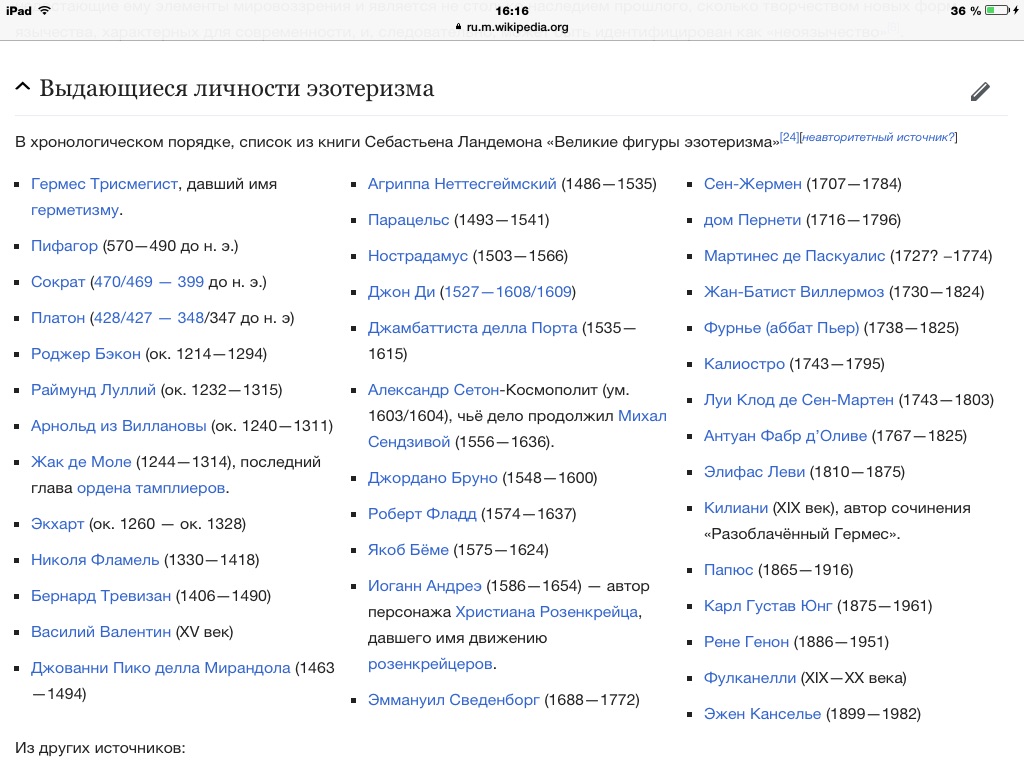
Task: Open Гермес Трисмегист article link
Action: click(104, 184)
